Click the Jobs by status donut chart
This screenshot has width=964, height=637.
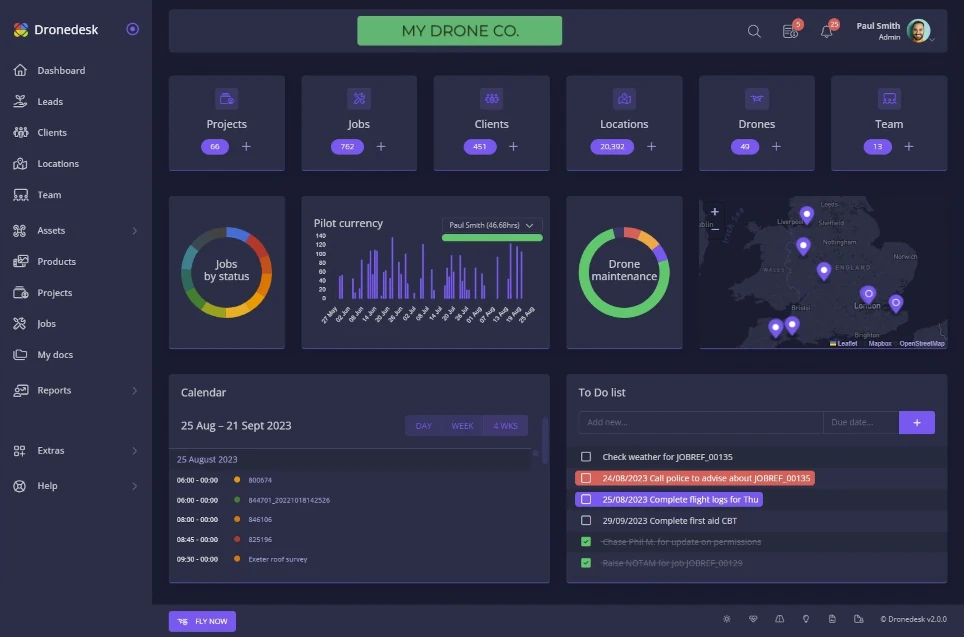[x=226, y=272]
